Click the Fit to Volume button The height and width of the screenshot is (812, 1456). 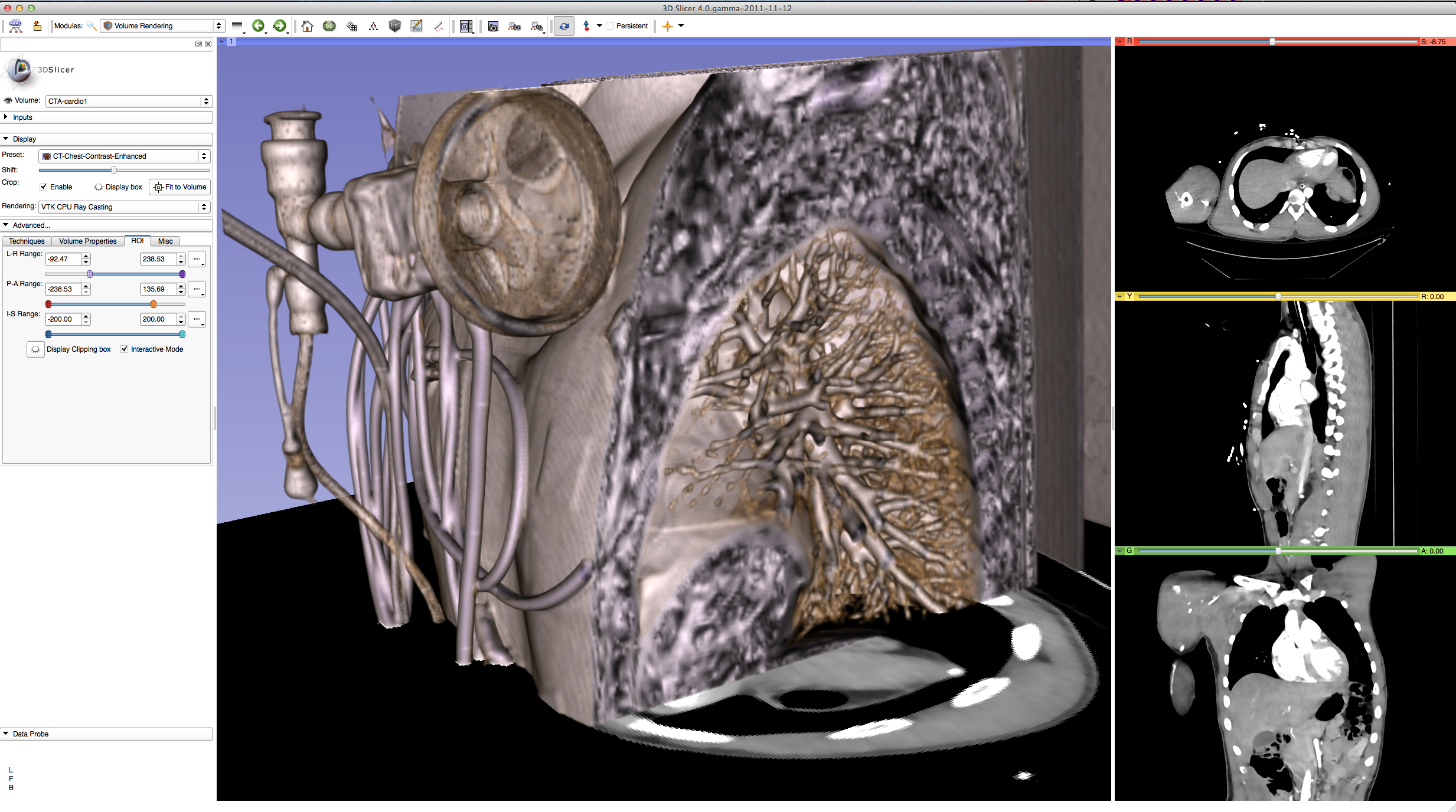[180, 187]
